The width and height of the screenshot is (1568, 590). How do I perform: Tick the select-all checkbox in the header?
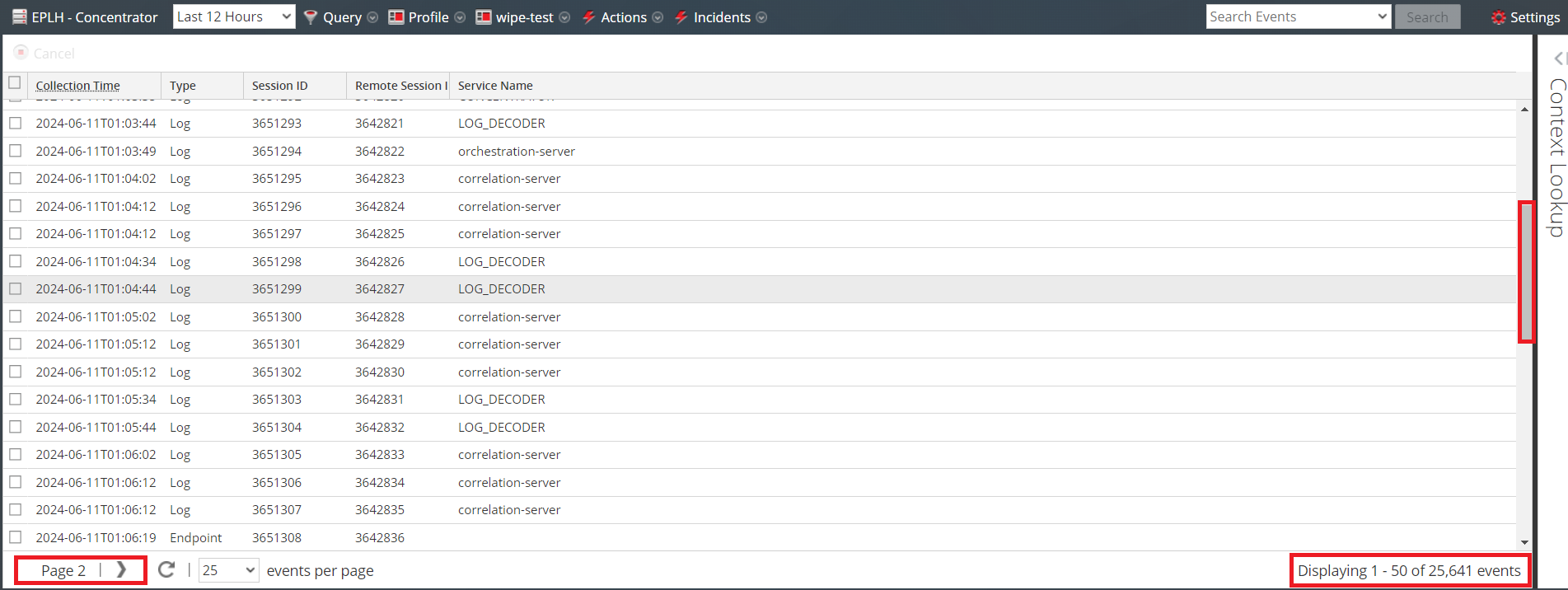[15, 82]
